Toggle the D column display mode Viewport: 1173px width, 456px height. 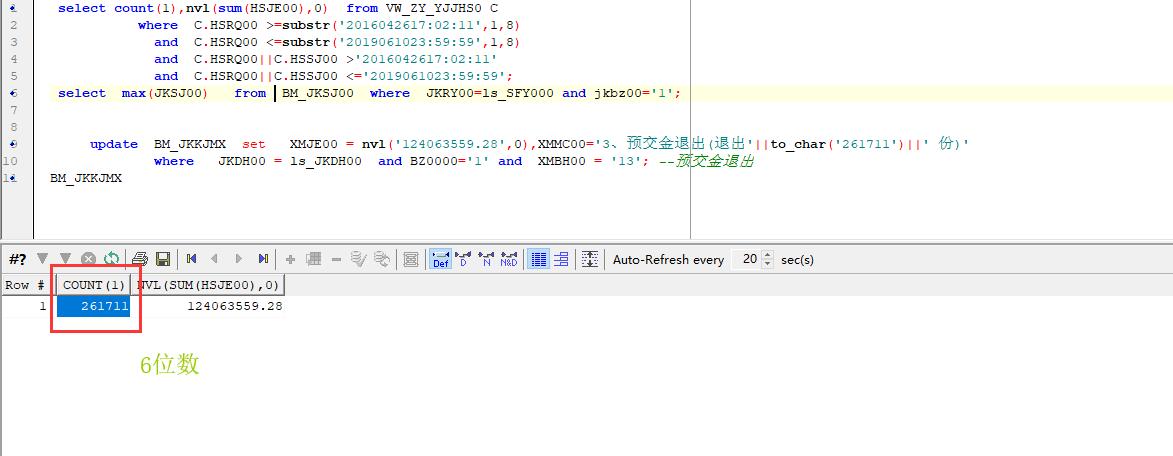point(463,259)
